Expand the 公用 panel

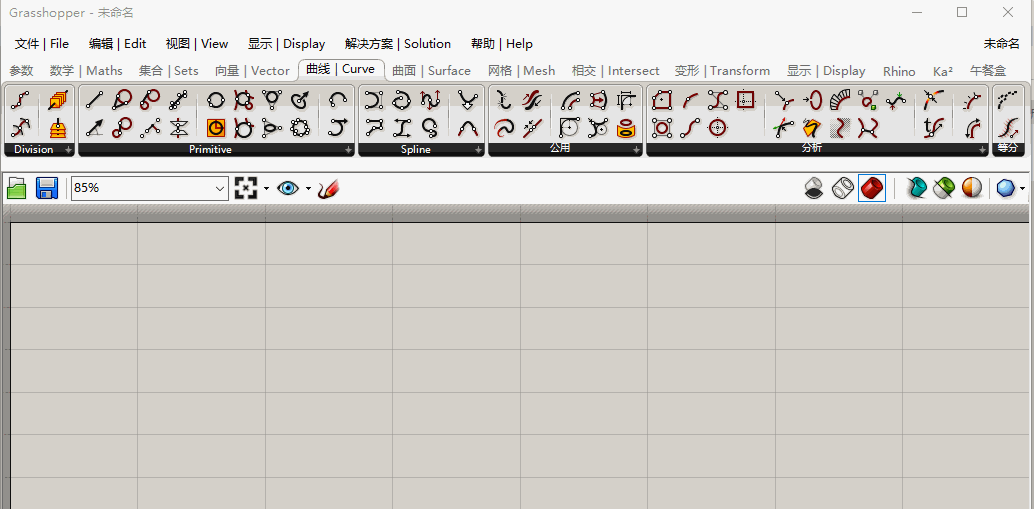click(x=636, y=150)
